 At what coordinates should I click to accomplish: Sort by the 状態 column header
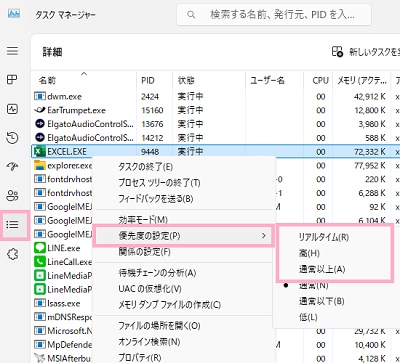click(186, 80)
